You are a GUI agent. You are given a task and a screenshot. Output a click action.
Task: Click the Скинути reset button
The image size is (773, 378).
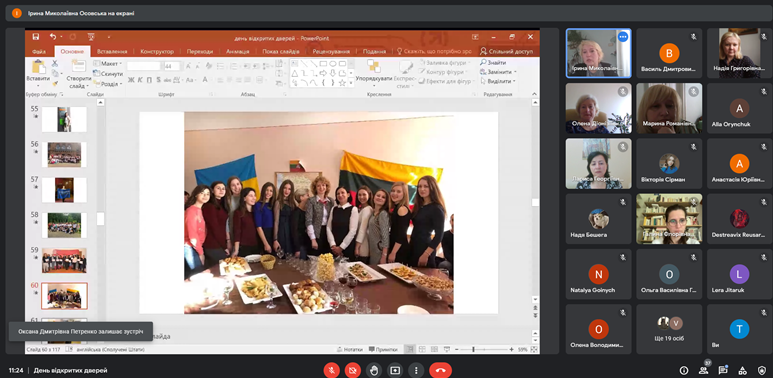(x=108, y=74)
